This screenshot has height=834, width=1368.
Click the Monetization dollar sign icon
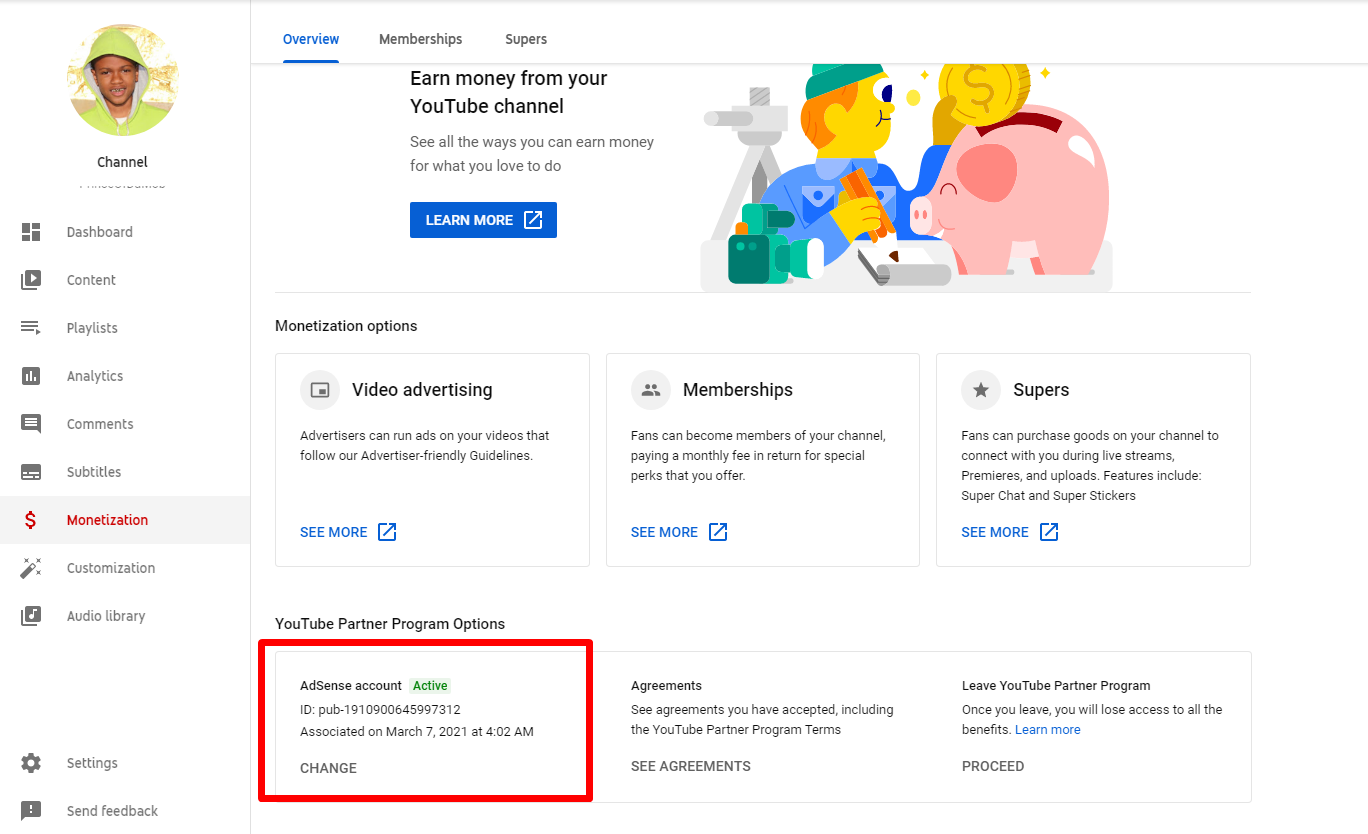[31, 520]
